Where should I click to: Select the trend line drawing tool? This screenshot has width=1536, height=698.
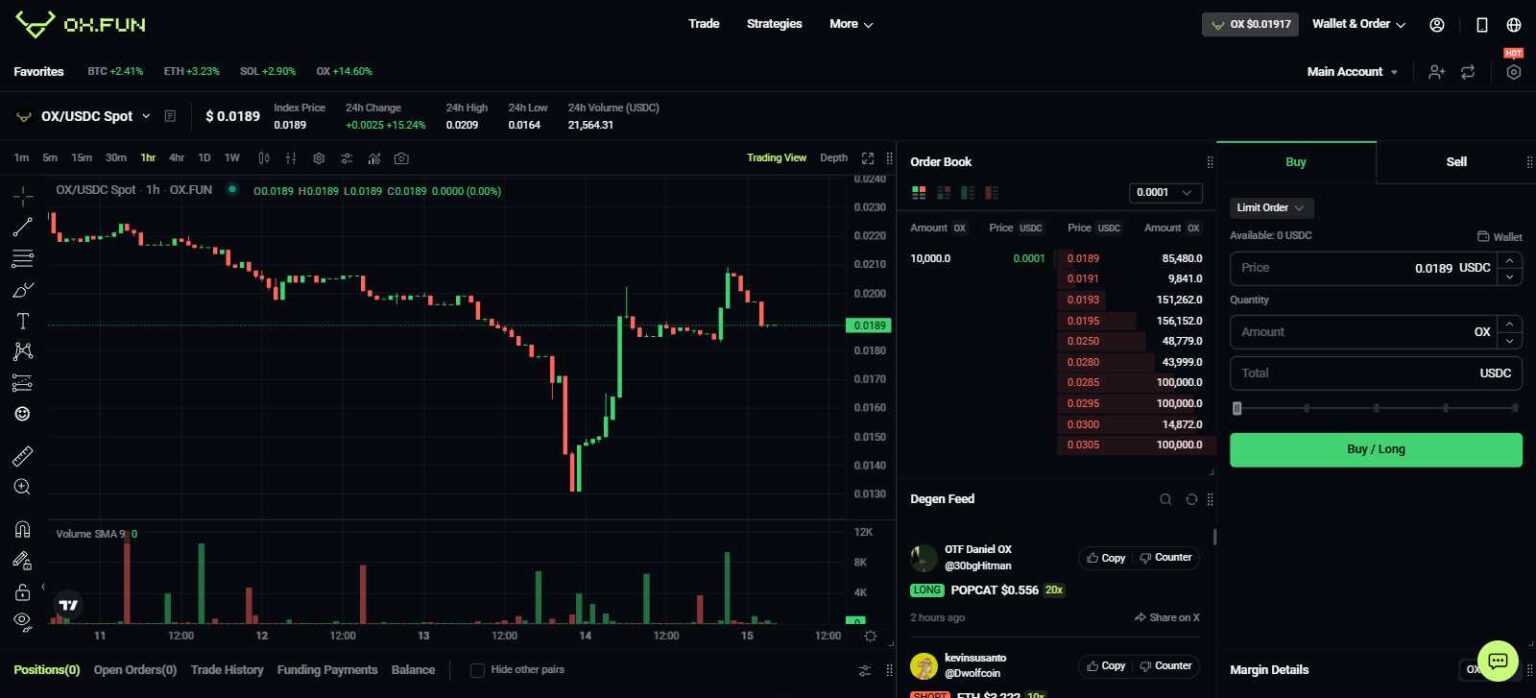[x=21, y=227]
